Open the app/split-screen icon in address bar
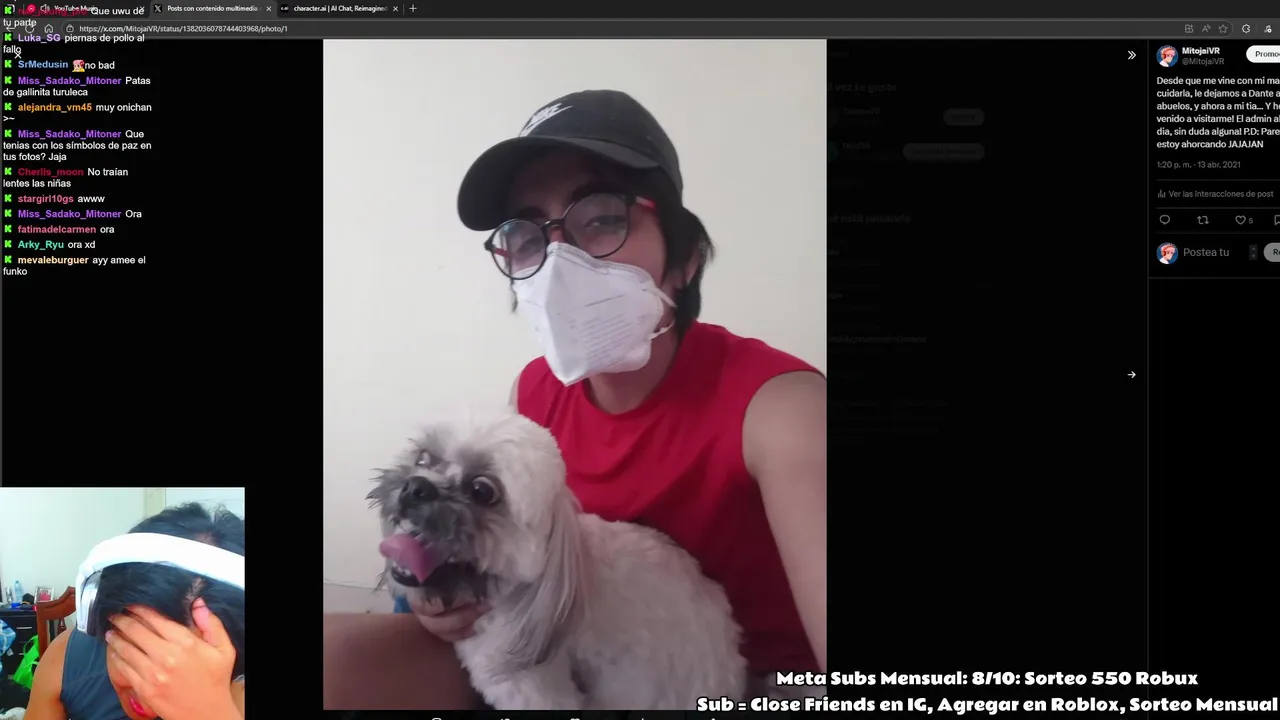Screen dimensions: 1280x720 pos(1188,29)
